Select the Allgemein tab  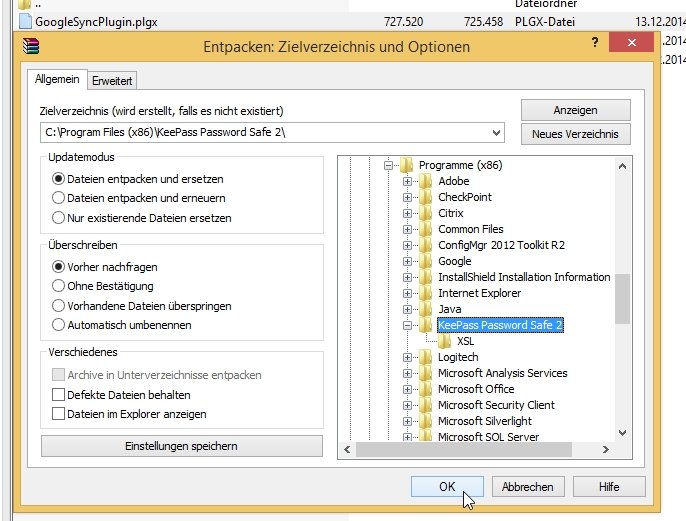(x=57, y=79)
